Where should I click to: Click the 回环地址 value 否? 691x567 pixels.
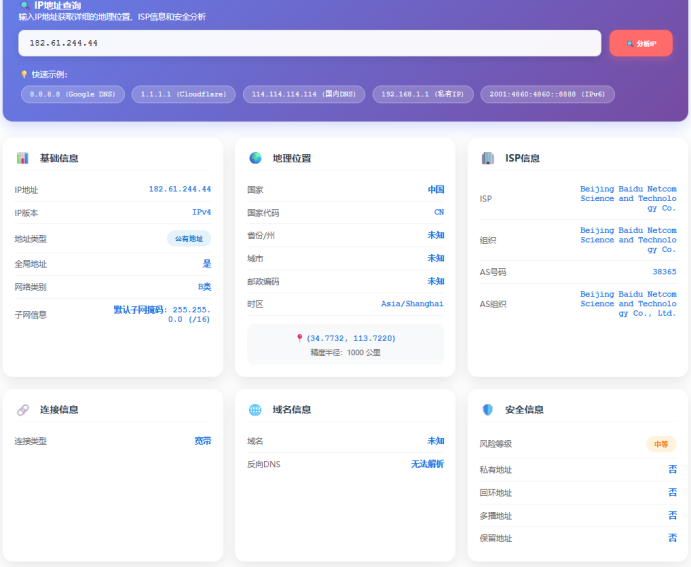pos(672,492)
